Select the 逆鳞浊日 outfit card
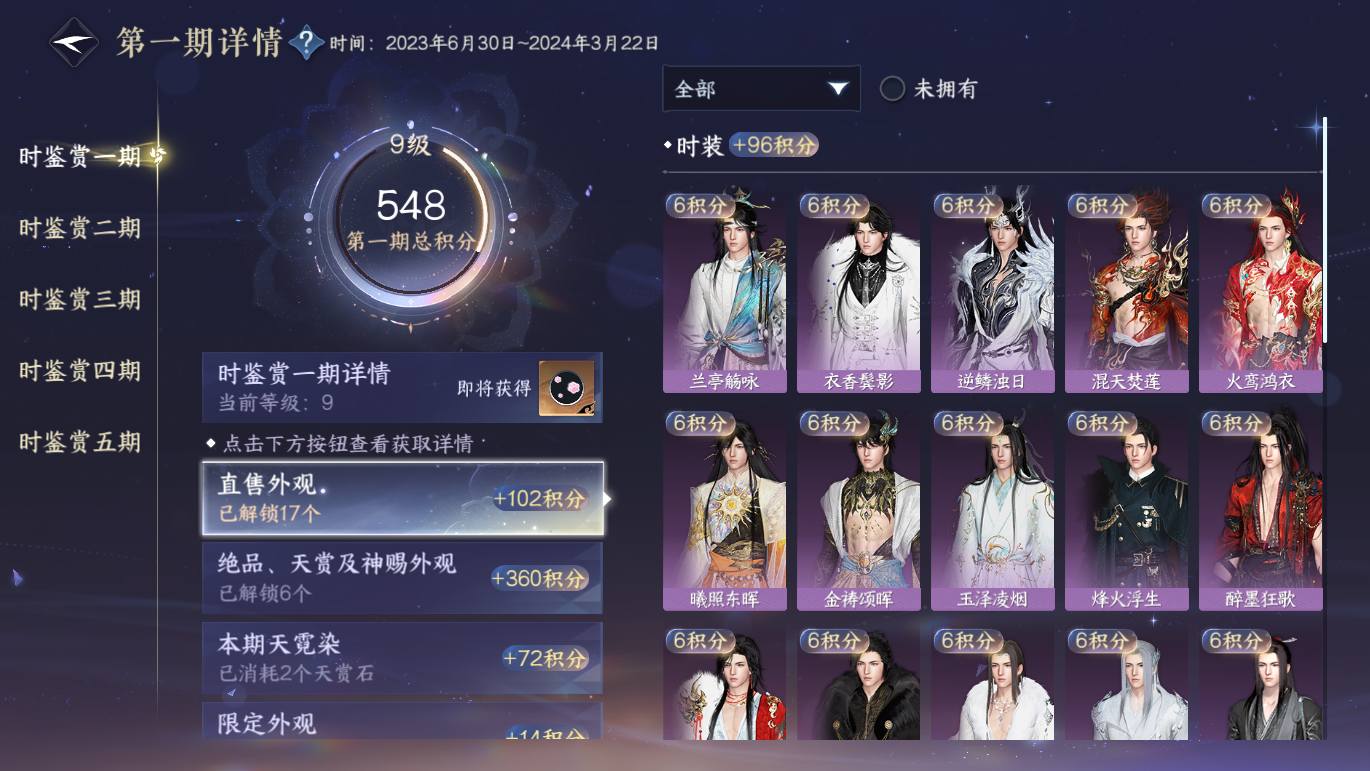The height and width of the screenshot is (771, 1370). pyautogui.click(x=992, y=290)
